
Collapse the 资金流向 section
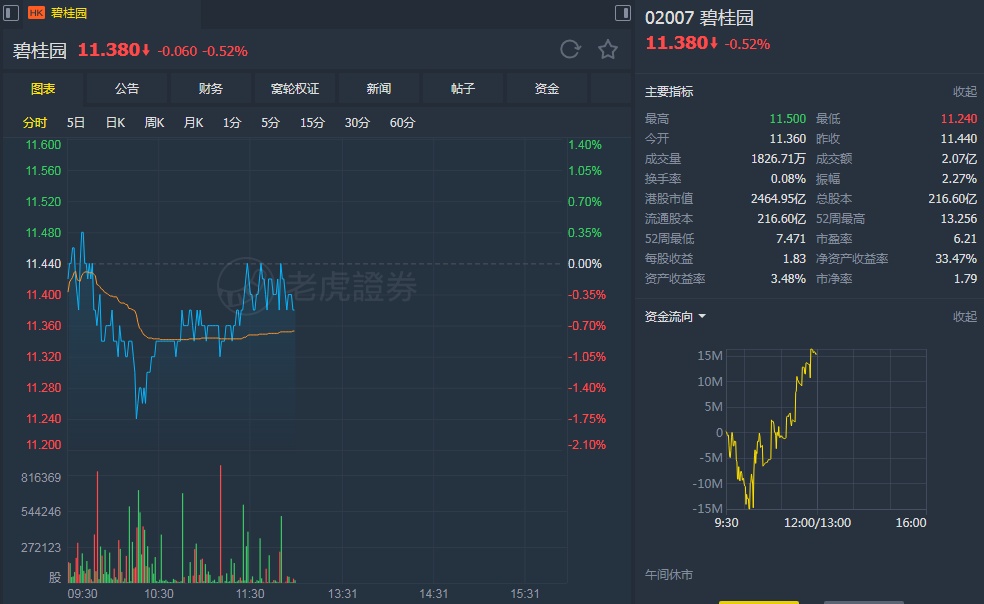point(965,316)
